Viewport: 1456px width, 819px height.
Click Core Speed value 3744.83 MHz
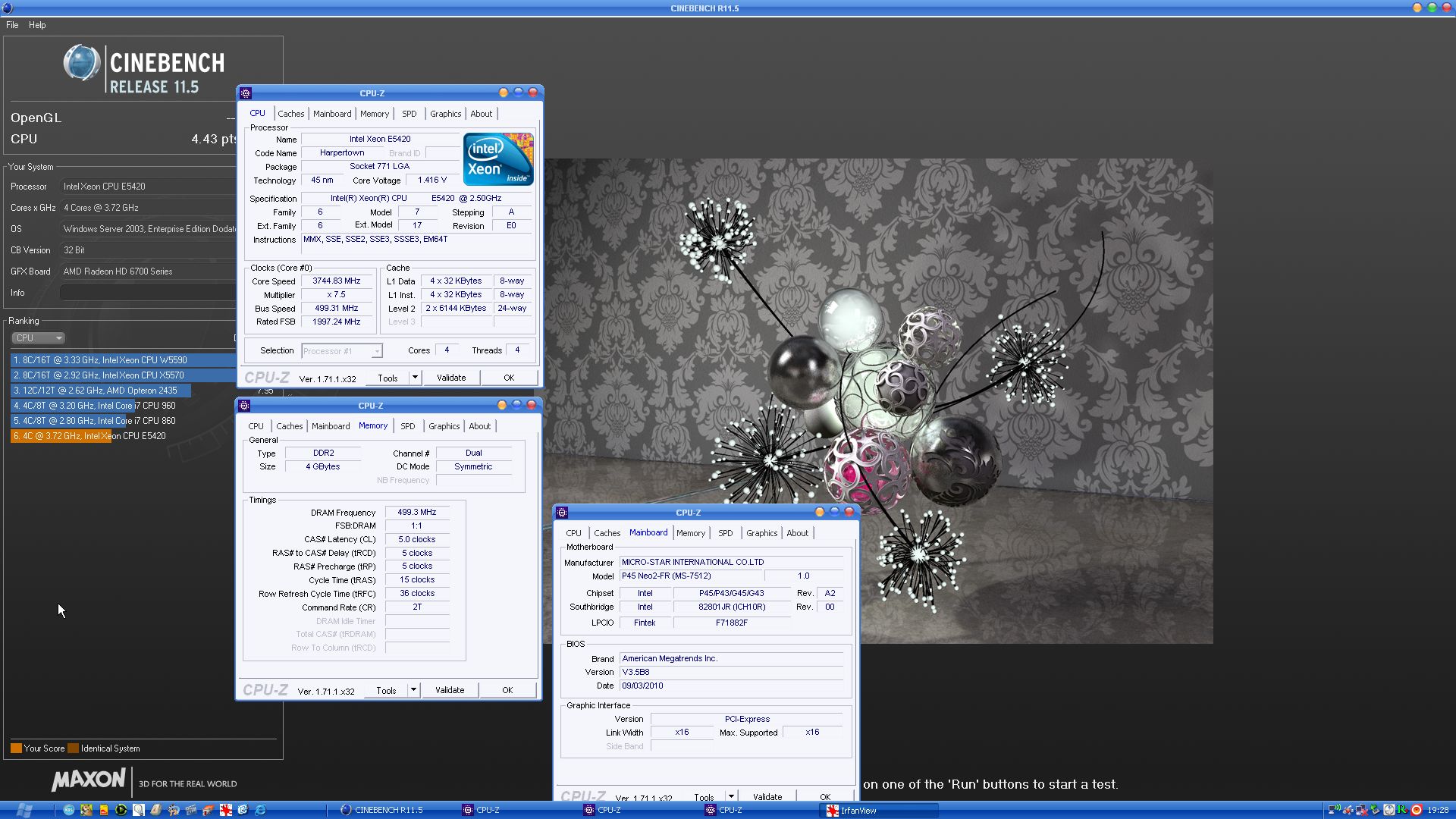[337, 281]
